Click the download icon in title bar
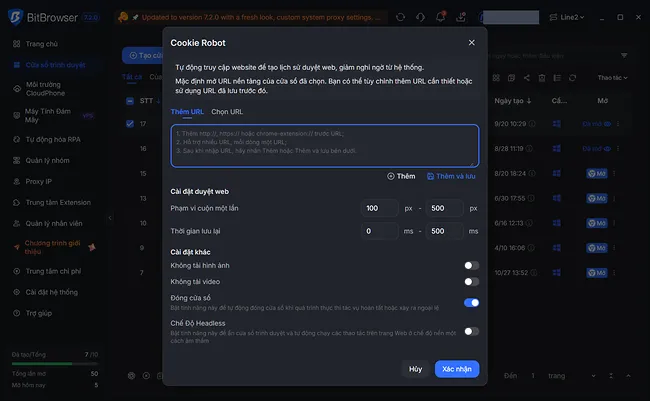Image resolution: width=650 pixels, height=401 pixels. pyautogui.click(x=461, y=17)
